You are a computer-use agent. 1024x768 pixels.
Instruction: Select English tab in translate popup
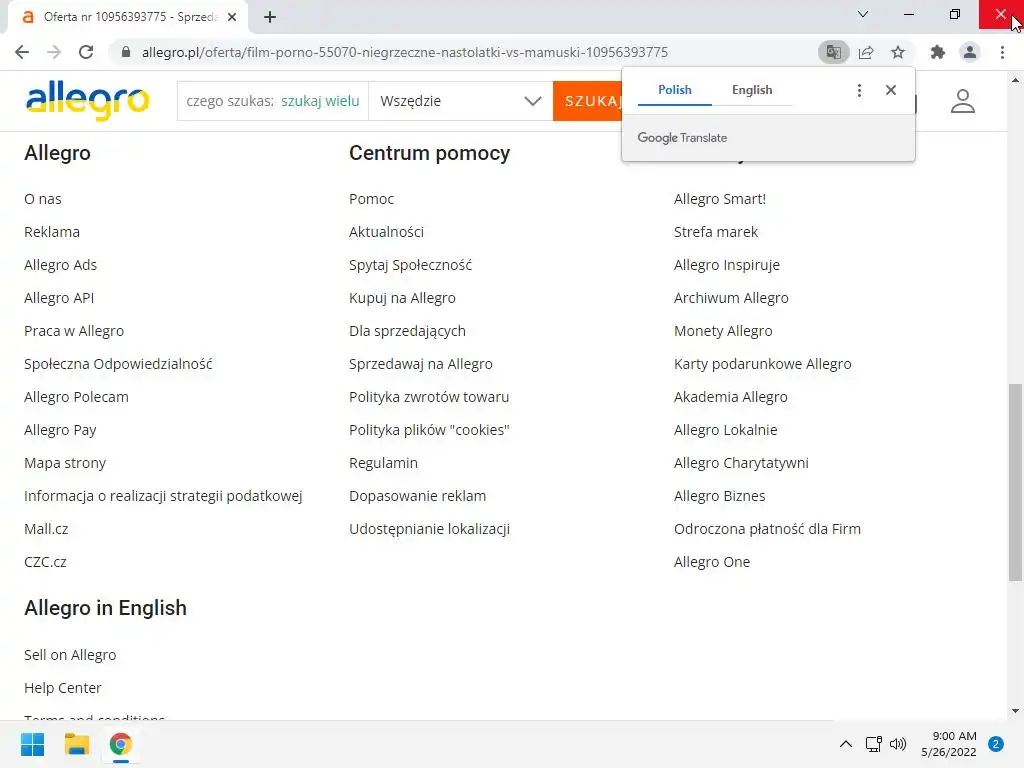[x=752, y=90]
